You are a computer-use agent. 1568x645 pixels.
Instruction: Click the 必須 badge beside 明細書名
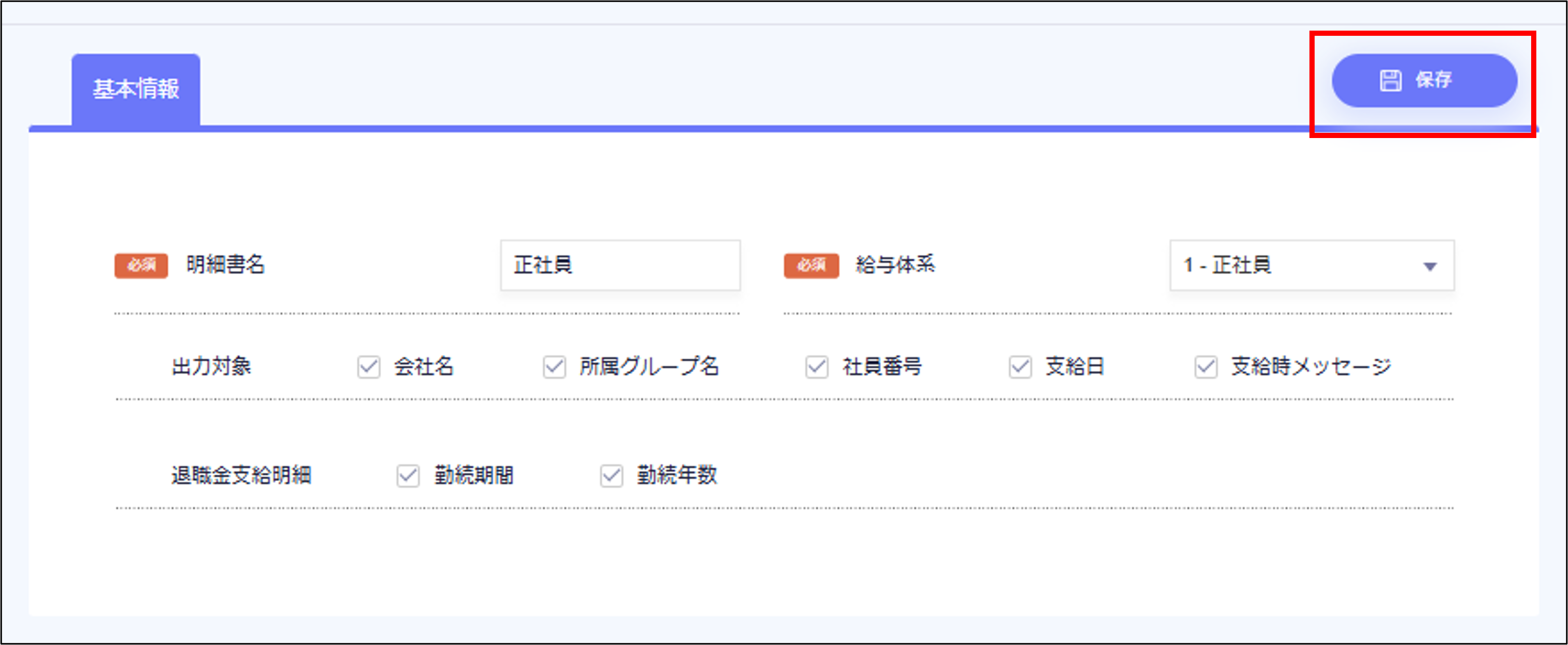pyautogui.click(x=141, y=265)
